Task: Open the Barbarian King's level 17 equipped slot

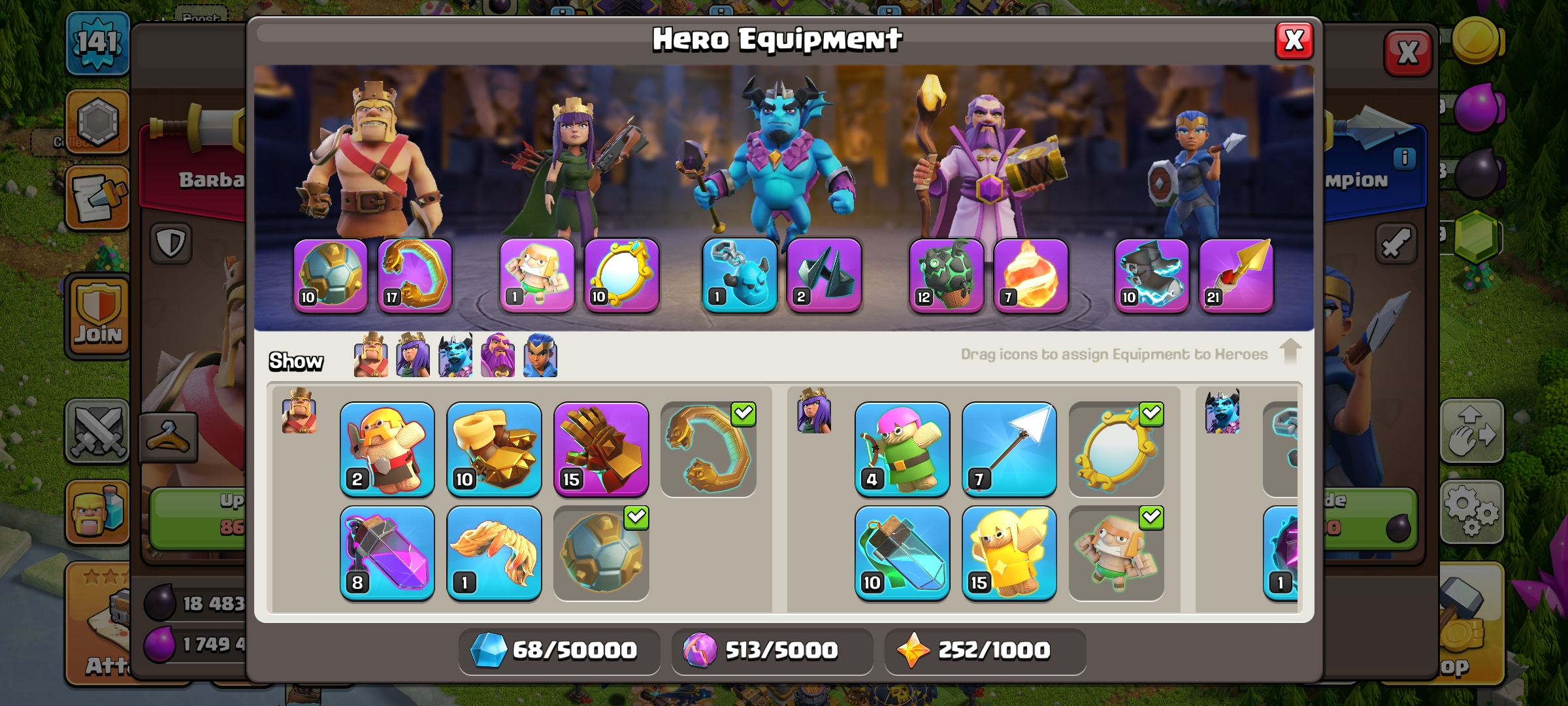Action: pyautogui.click(x=415, y=275)
